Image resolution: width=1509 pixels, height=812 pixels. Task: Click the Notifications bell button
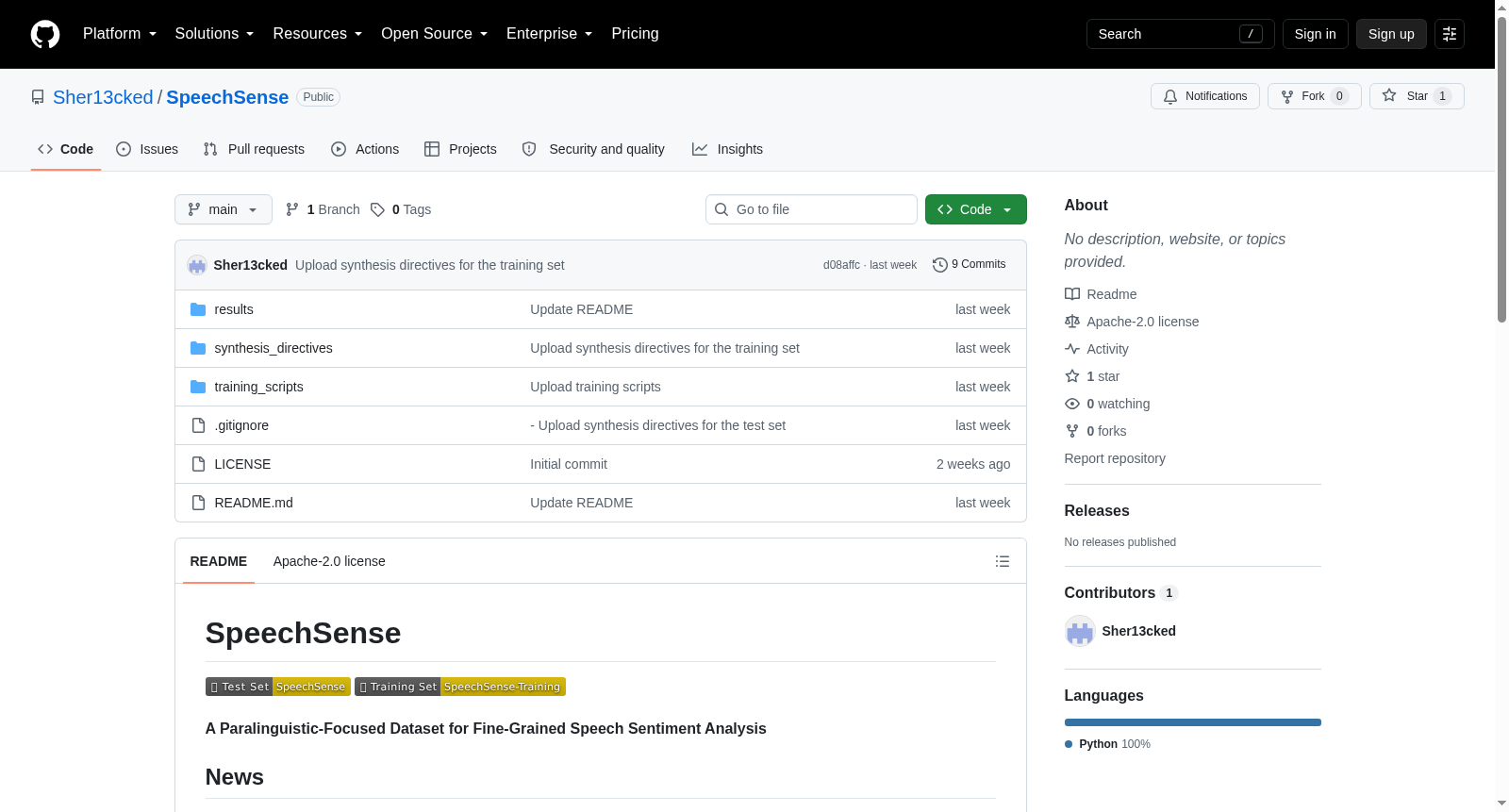click(x=1204, y=96)
